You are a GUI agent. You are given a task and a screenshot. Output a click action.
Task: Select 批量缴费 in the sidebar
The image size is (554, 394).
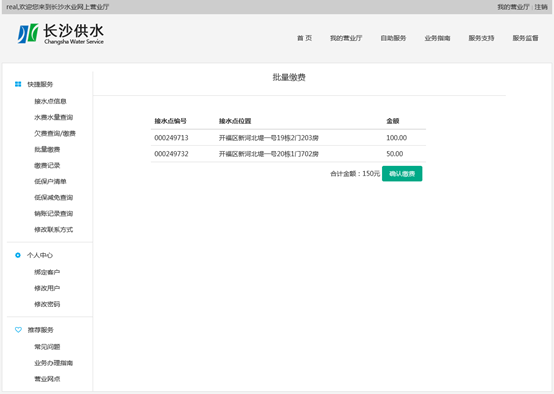click(47, 149)
